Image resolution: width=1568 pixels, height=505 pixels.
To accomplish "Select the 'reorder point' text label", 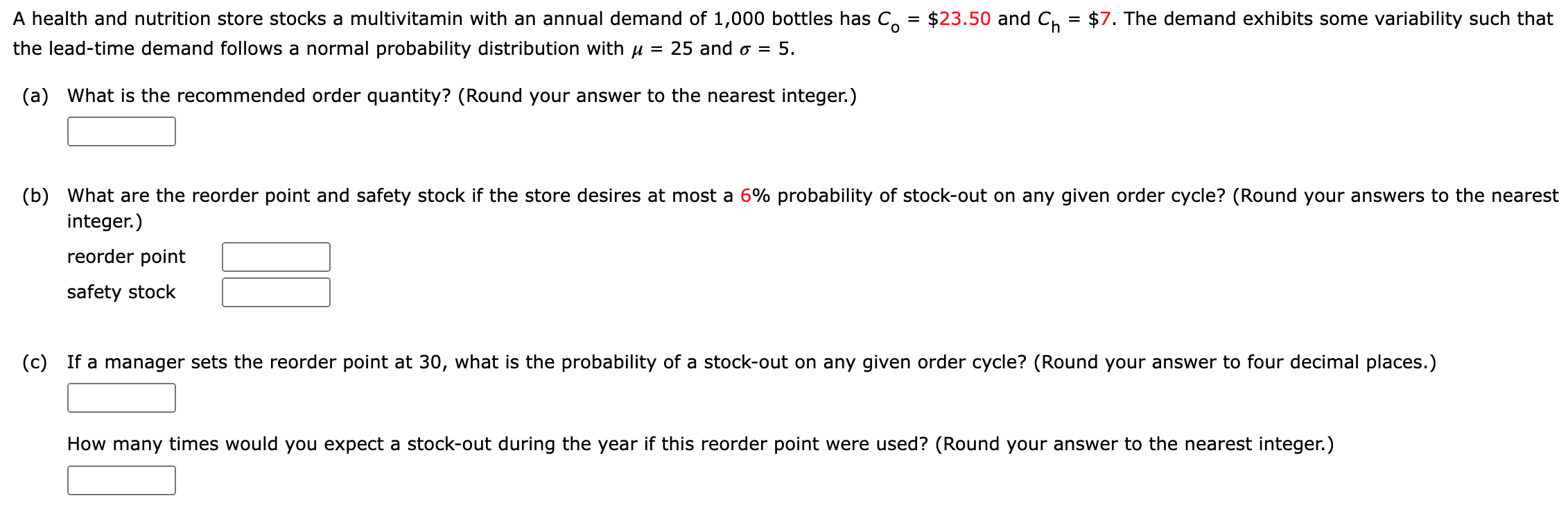I will point(126,256).
